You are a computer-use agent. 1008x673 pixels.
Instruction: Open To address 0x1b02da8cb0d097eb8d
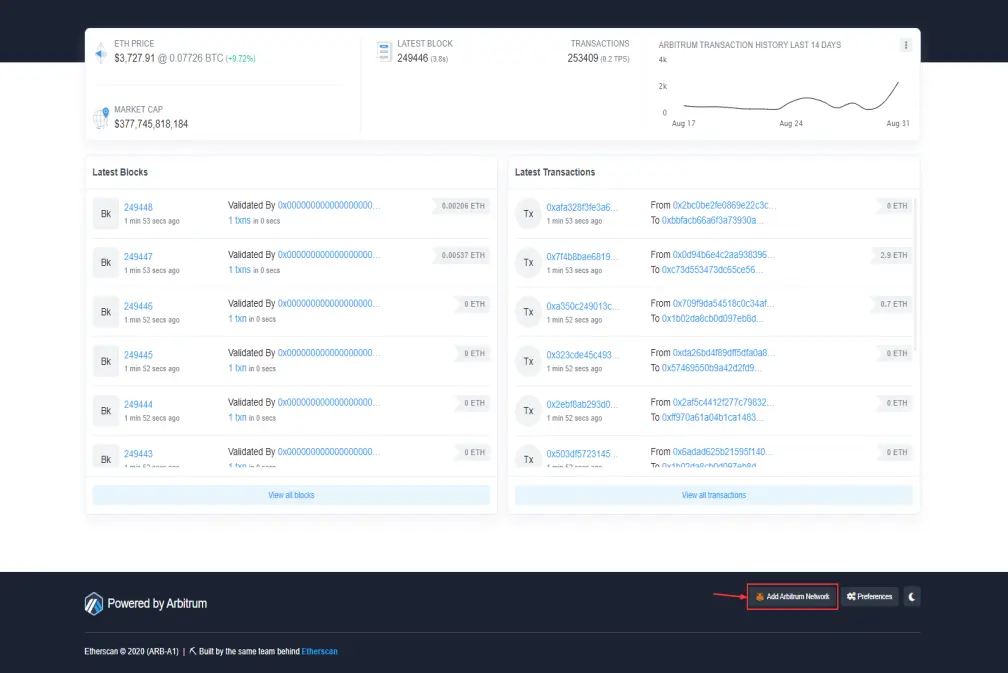712,319
